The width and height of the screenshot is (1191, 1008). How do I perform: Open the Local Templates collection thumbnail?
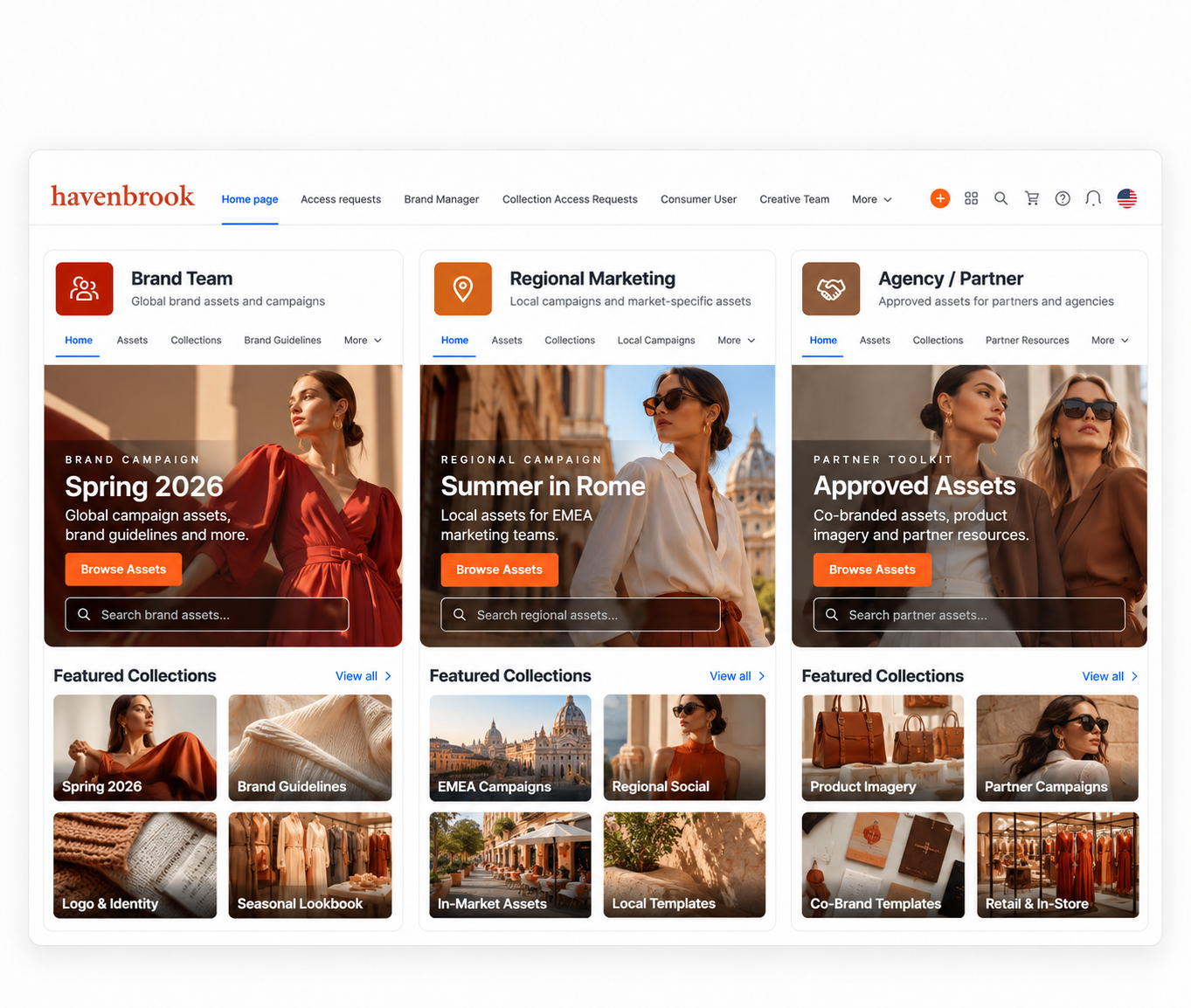tap(684, 865)
